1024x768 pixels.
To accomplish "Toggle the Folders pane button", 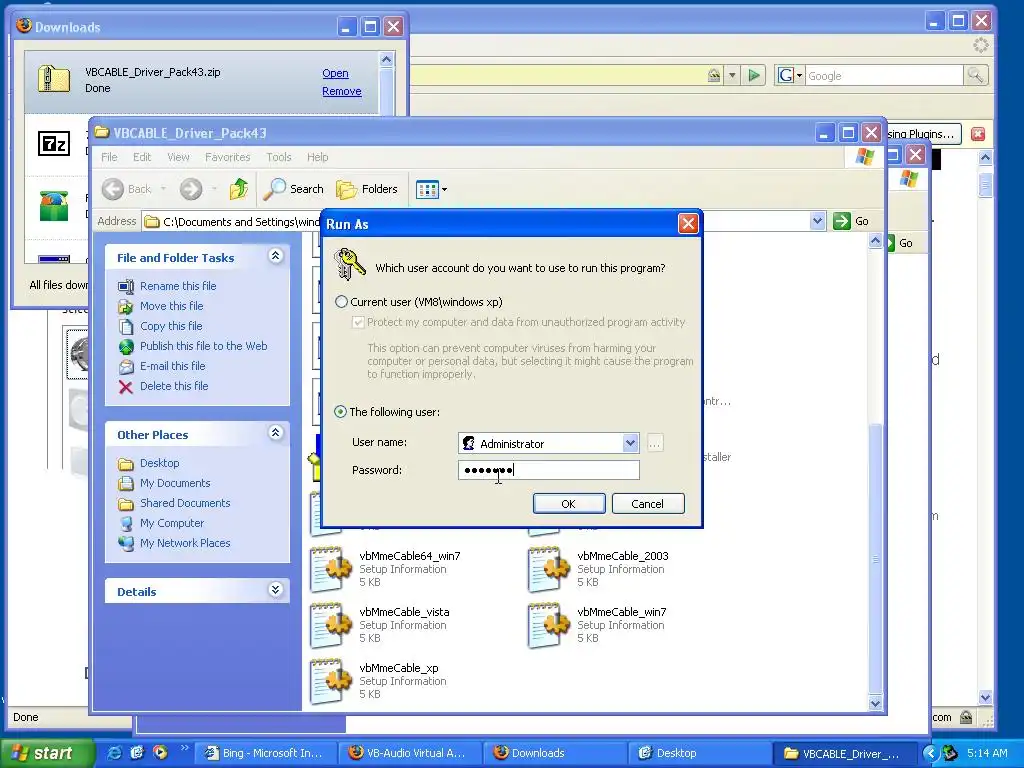I will click(367, 189).
